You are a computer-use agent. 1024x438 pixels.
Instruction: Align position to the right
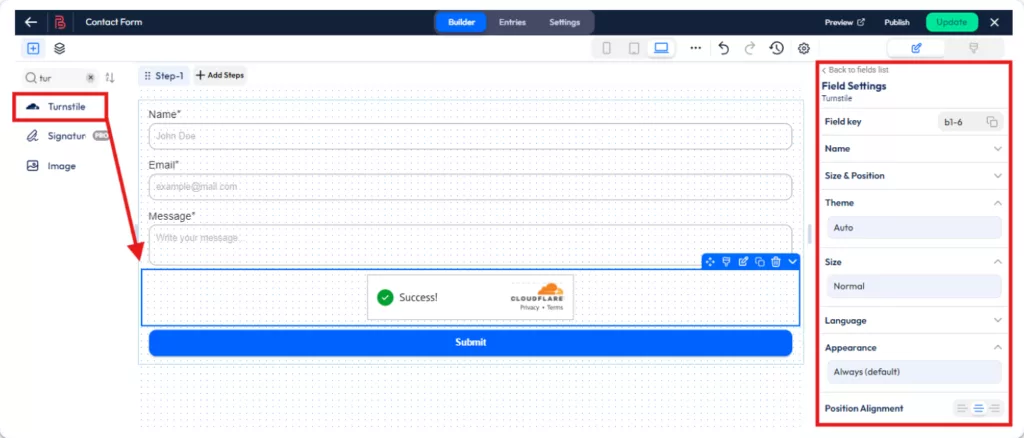click(x=995, y=409)
